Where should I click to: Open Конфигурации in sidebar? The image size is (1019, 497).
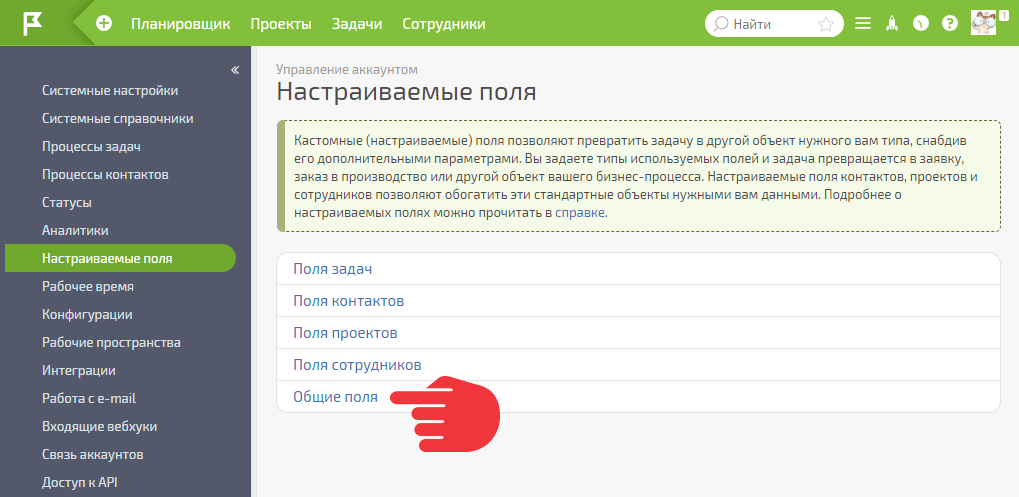click(x=87, y=314)
